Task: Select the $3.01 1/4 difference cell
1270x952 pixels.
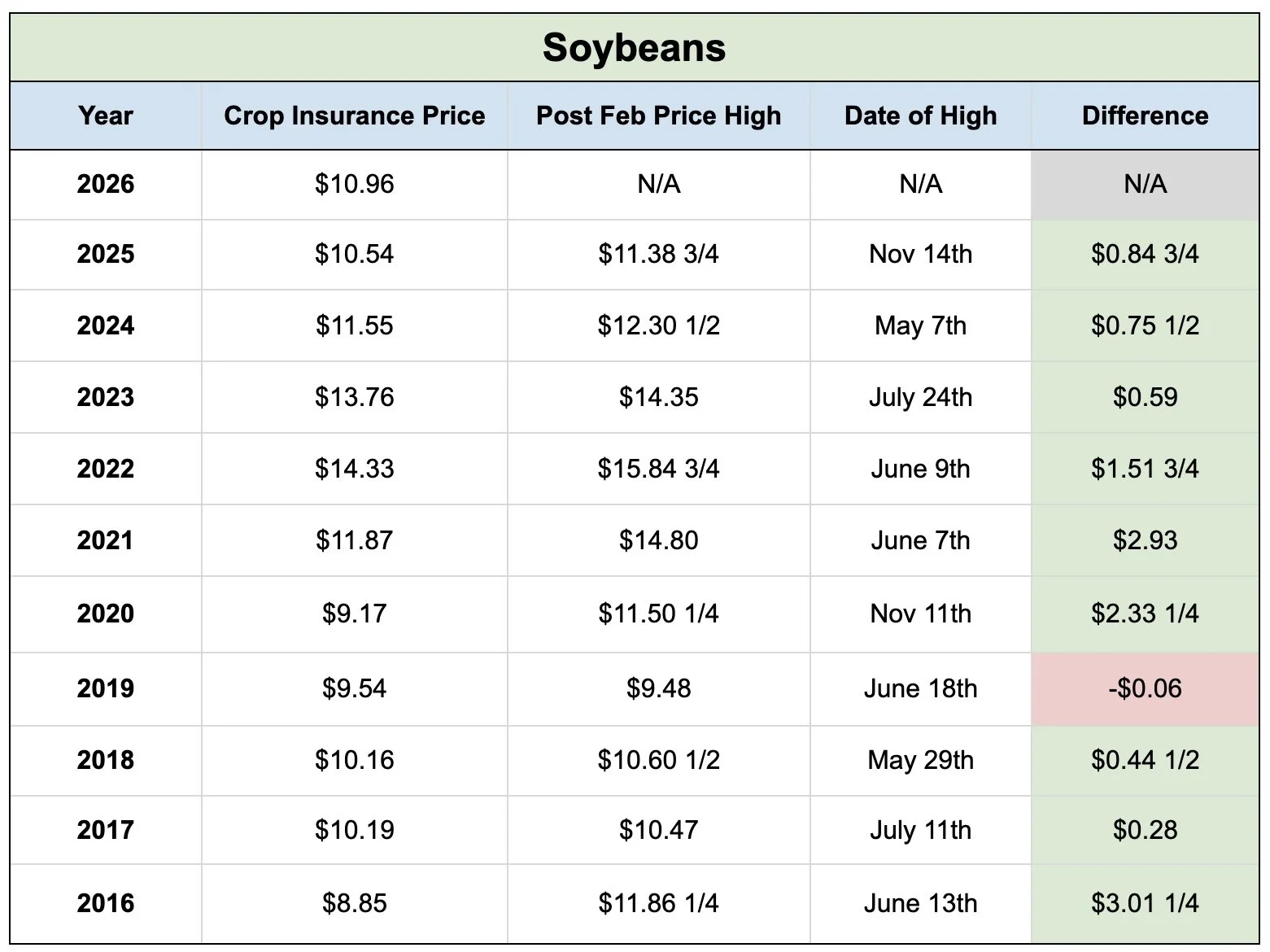Action: [x=1145, y=903]
